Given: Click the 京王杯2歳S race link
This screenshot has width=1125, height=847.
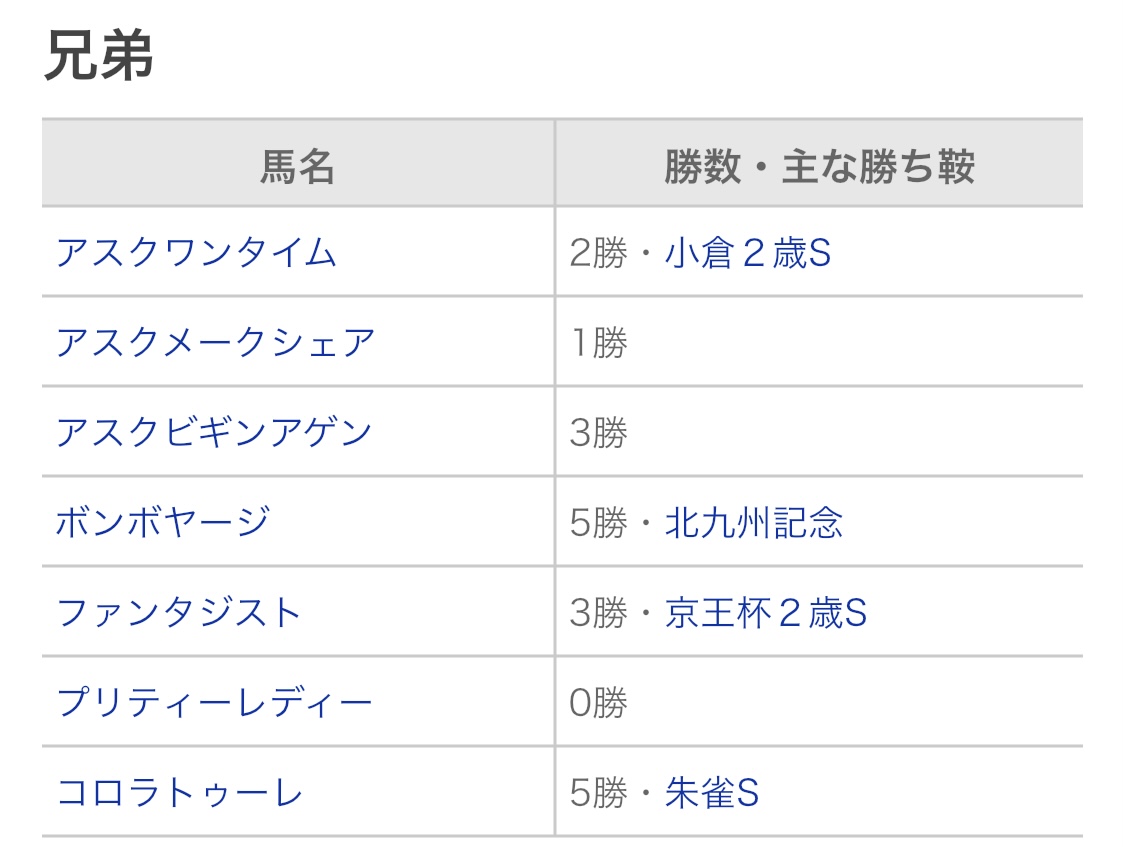Looking at the screenshot, I should coord(766,613).
